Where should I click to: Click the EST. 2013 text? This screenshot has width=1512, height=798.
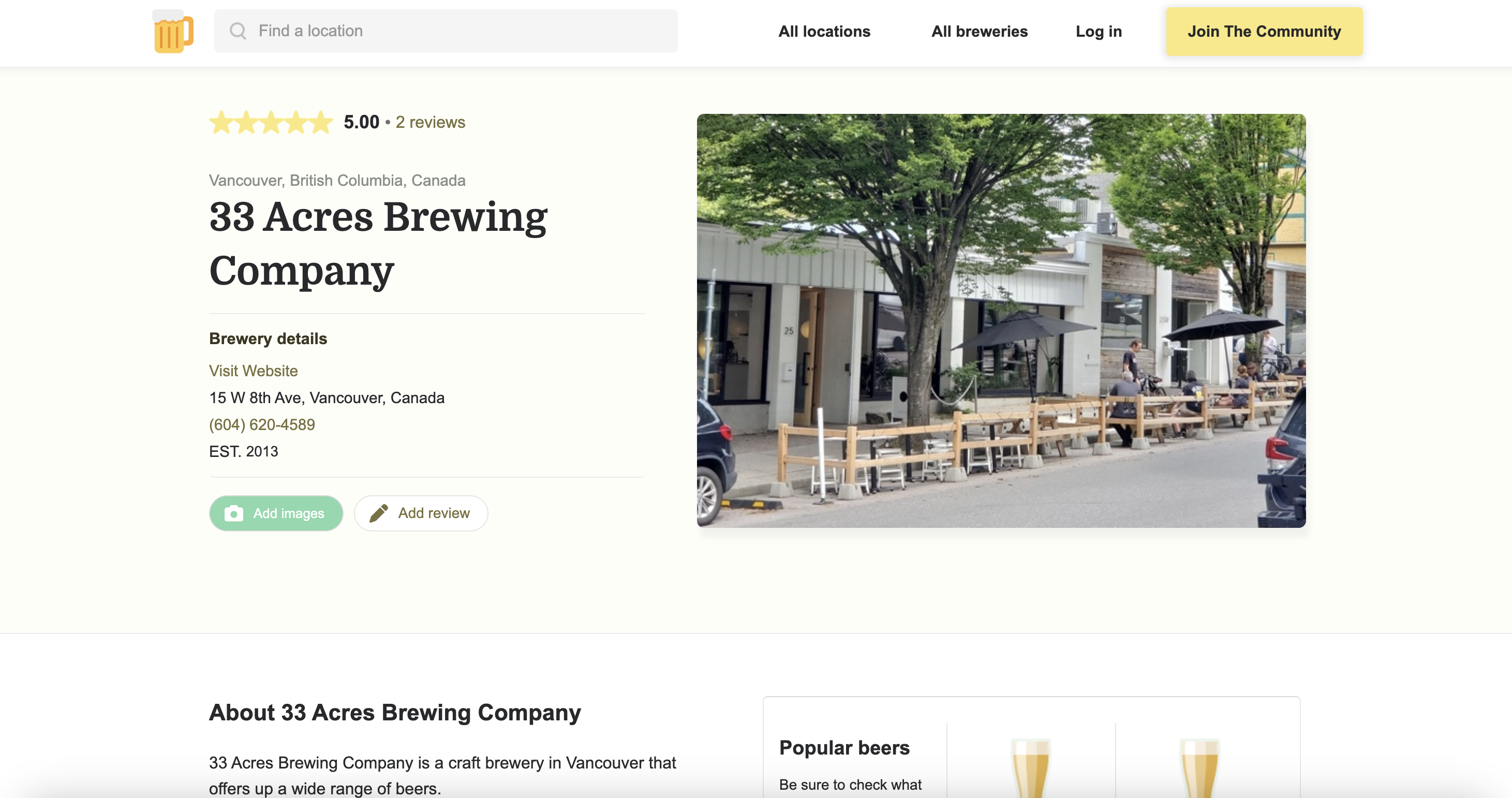coord(244,452)
